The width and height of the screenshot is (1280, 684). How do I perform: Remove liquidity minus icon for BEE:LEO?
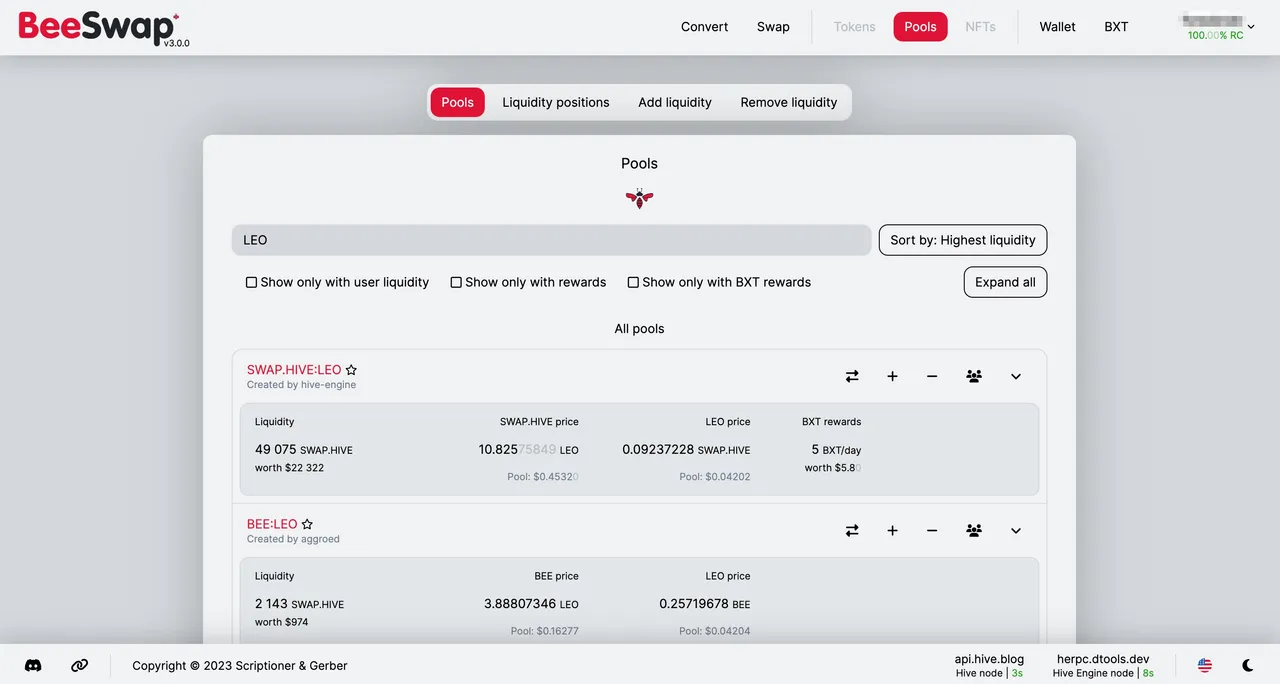coord(932,530)
